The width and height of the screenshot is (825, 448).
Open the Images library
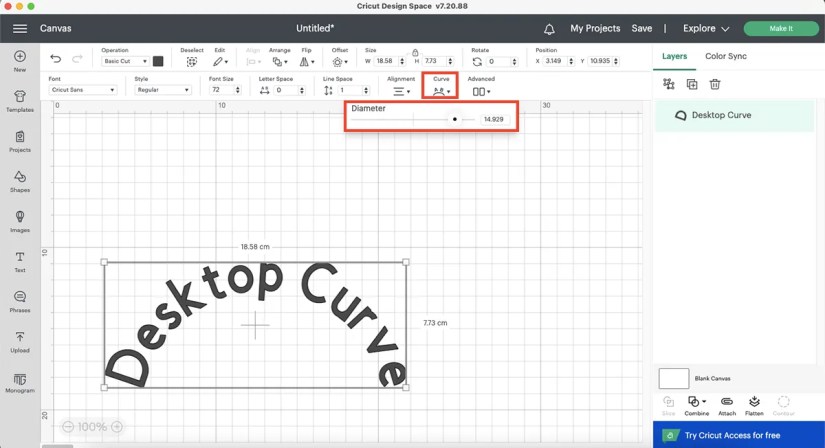coord(20,221)
